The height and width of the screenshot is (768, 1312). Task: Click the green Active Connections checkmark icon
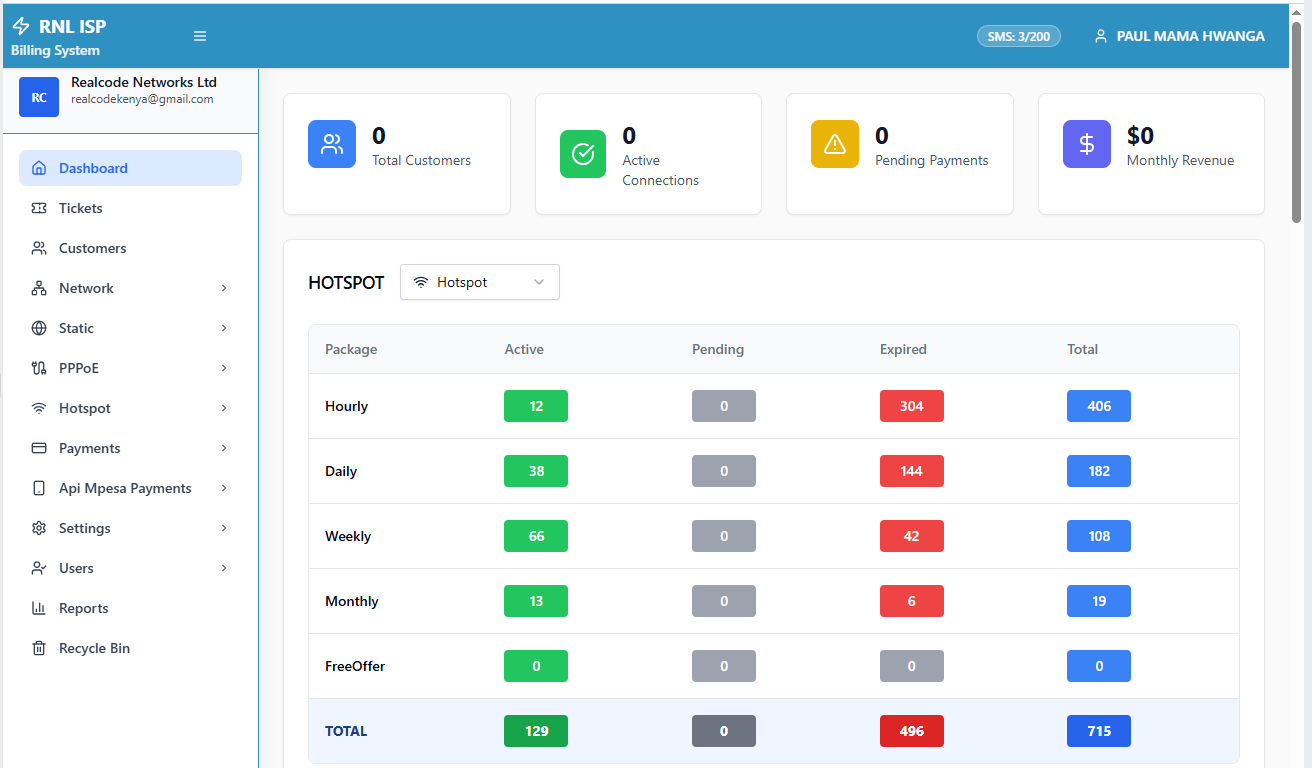(583, 154)
